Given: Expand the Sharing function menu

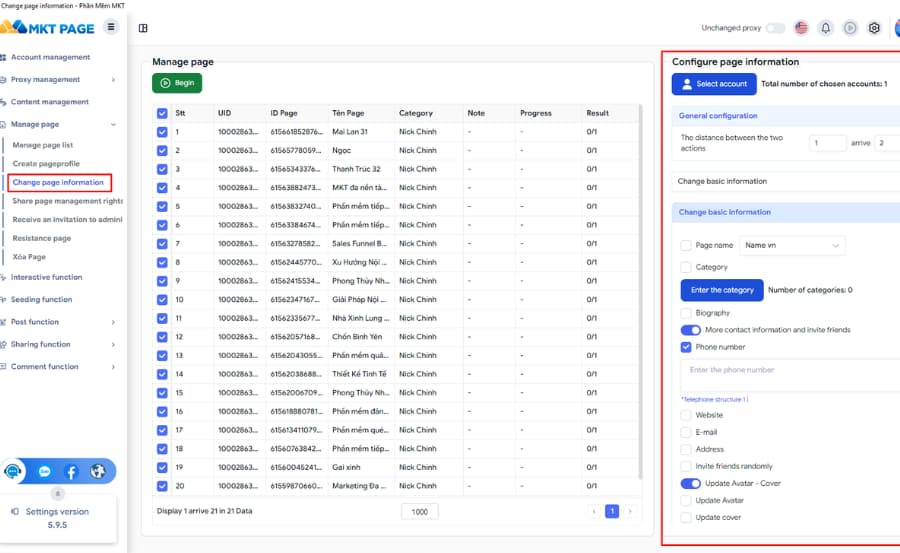Looking at the screenshot, I should click(x=113, y=345).
